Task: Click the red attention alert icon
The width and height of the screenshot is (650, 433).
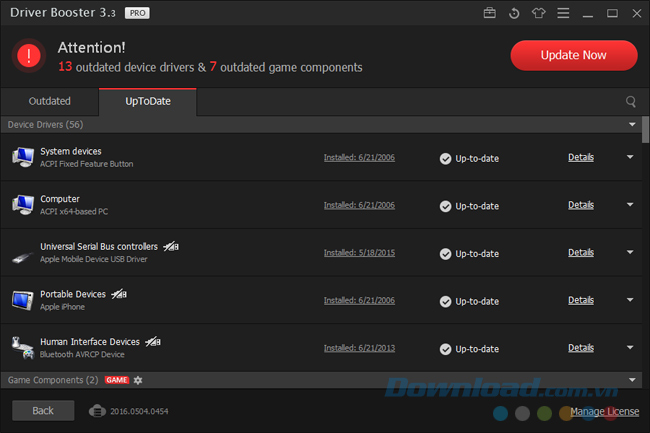Action: pos(29,56)
